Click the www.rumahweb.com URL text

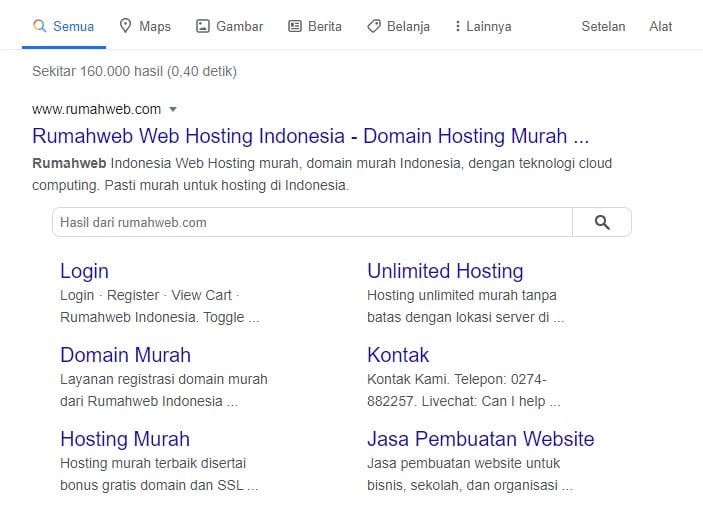(x=96, y=109)
